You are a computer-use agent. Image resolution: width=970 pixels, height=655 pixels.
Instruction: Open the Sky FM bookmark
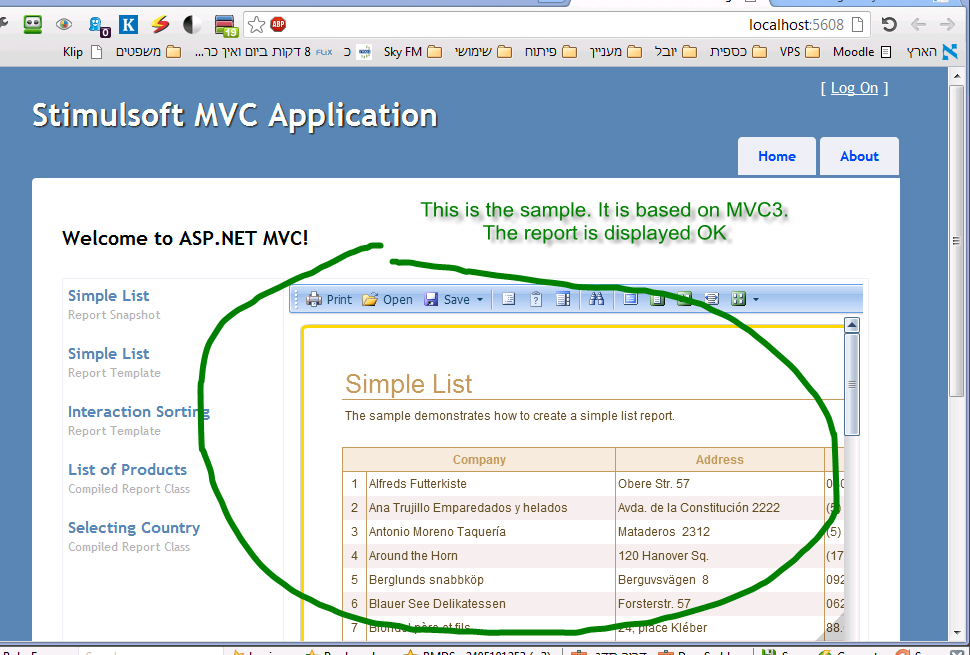(x=413, y=52)
